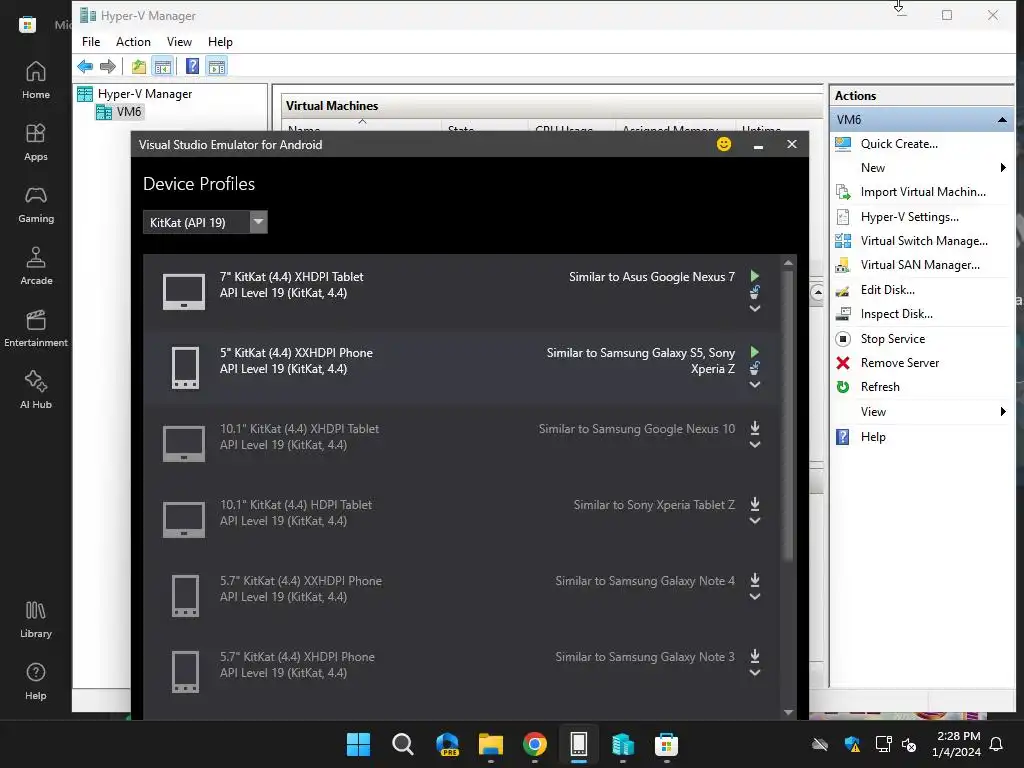This screenshot has width=1024, height=768.
Task: Click Help in Actions pane
Action: [872, 437]
